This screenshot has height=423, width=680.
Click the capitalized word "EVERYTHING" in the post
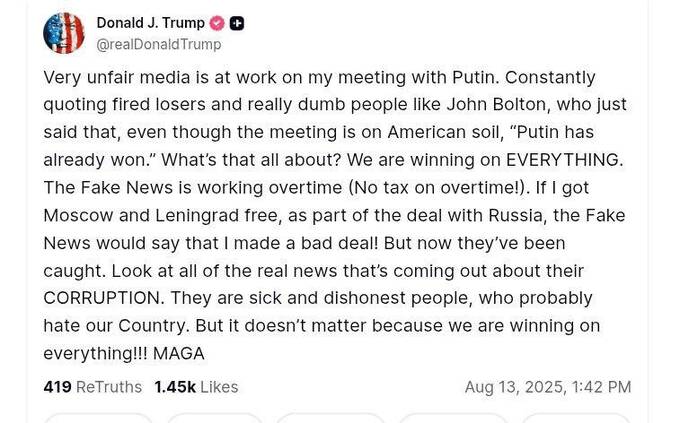point(562,160)
